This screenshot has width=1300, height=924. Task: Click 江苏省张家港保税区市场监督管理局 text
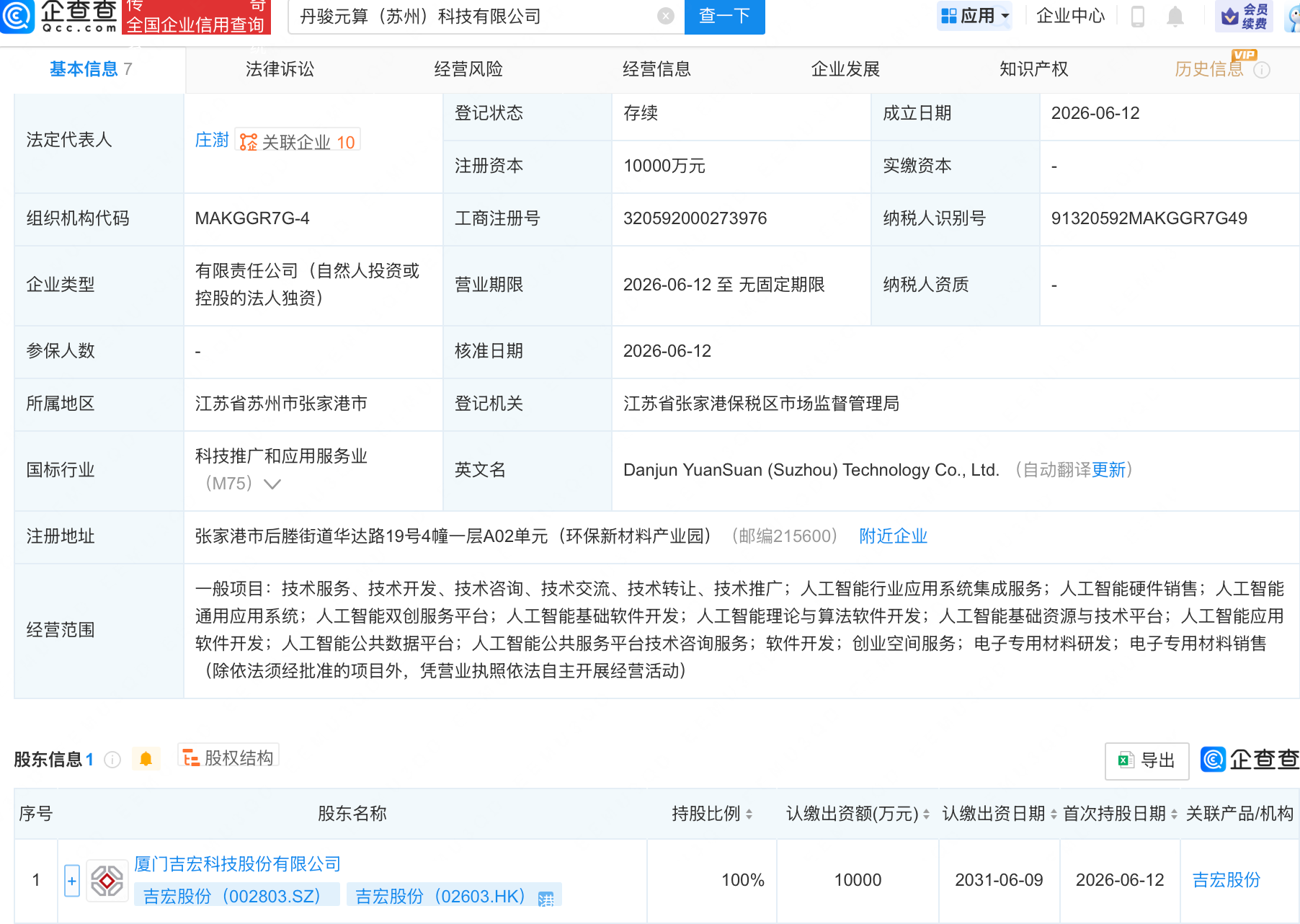click(761, 404)
